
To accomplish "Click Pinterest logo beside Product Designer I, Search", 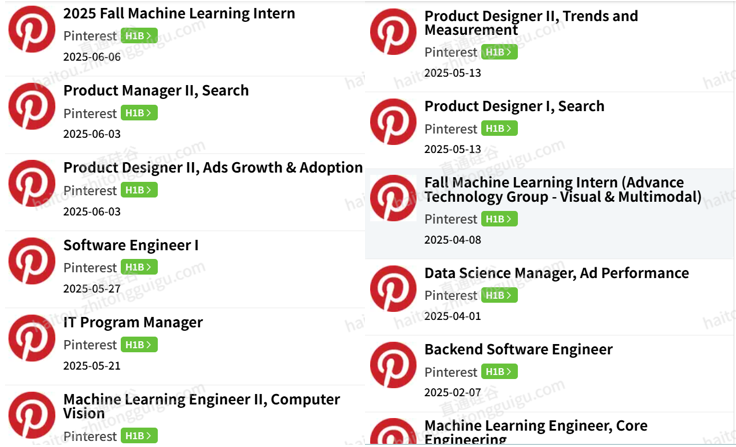I will (393, 122).
